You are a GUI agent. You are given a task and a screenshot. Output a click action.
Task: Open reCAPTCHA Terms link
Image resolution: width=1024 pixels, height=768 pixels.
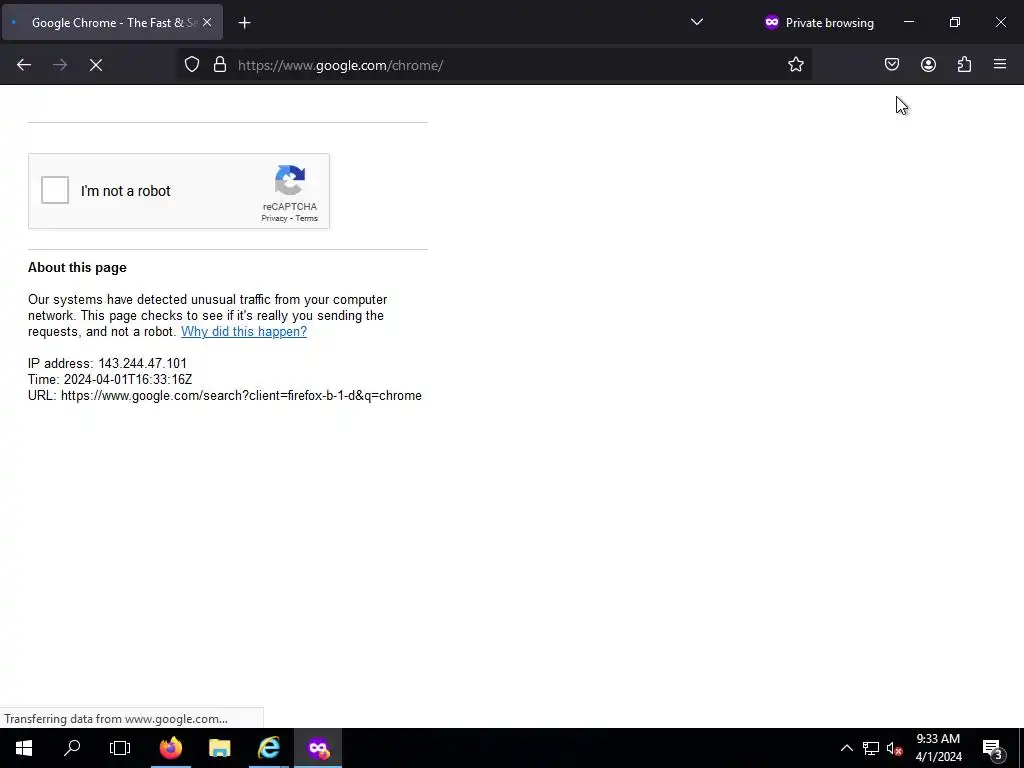306,218
